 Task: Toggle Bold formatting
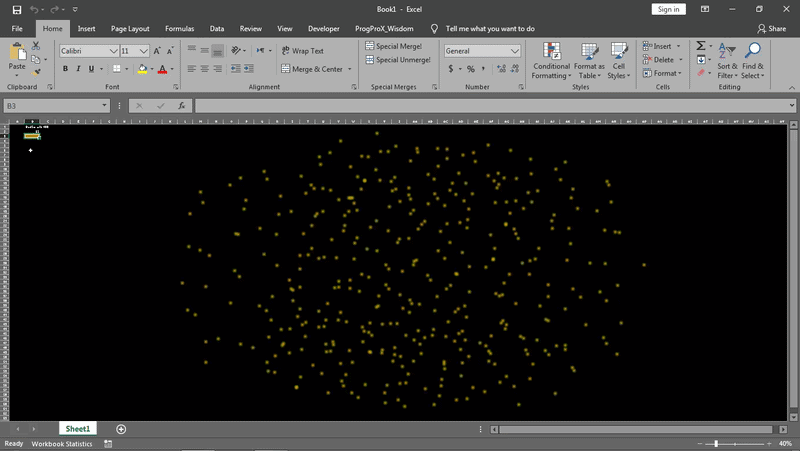[x=65, y=69]
